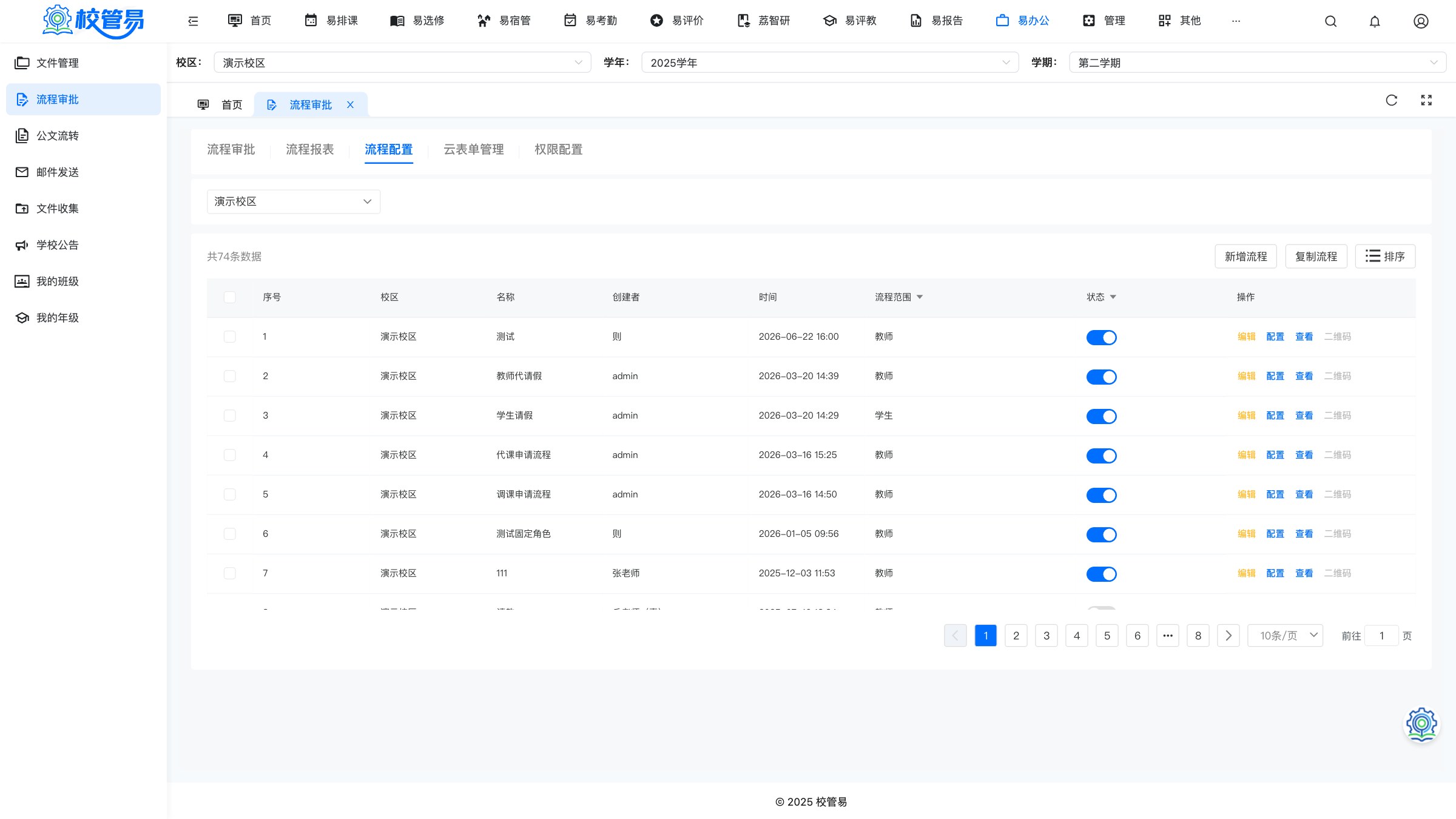The width and height of the screenshot is (1456, 819).
Task: Open the 易选修 book icon
Action: 397,21
